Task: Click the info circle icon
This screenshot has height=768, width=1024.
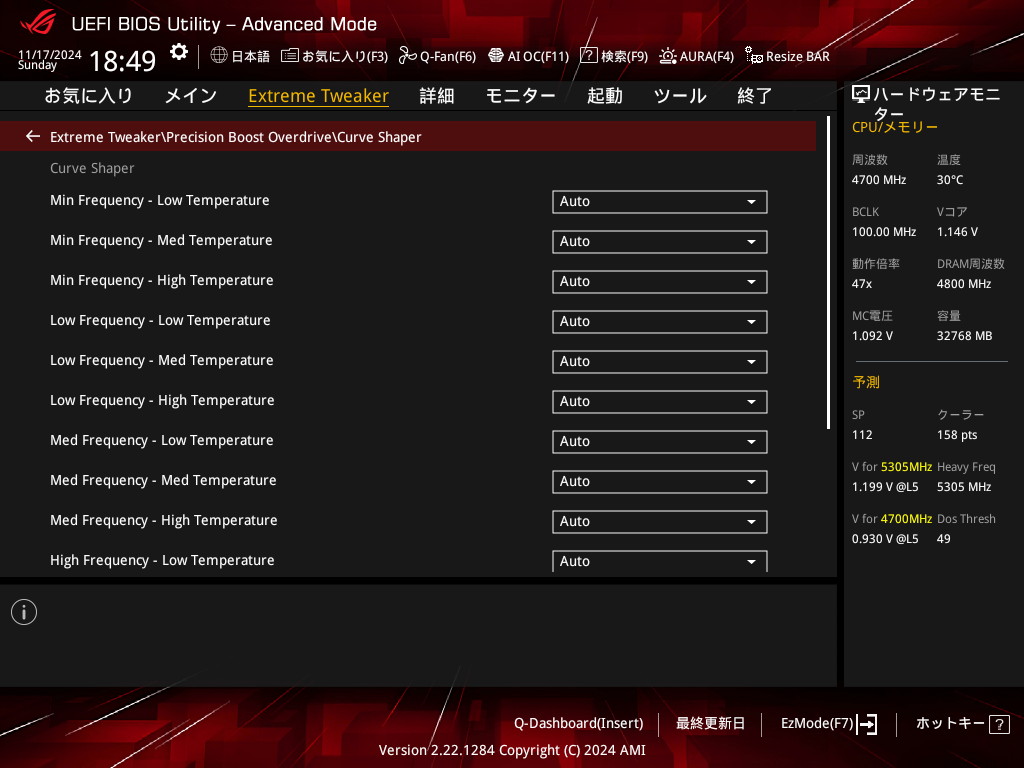Action: (x=24, y=612)
